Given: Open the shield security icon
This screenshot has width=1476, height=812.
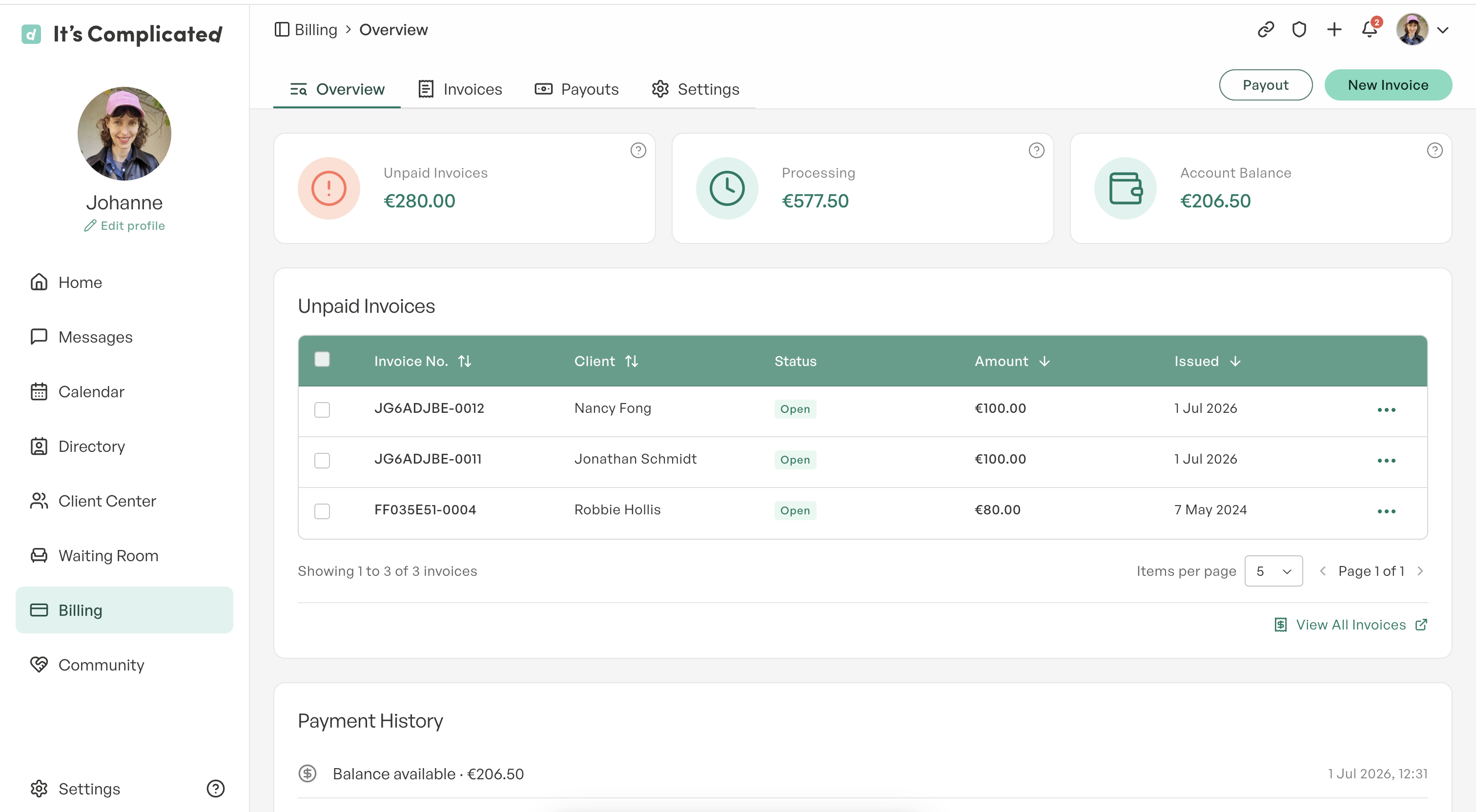Looking at the screenshot, I should pyautogui.click(x=1299, y=29).
